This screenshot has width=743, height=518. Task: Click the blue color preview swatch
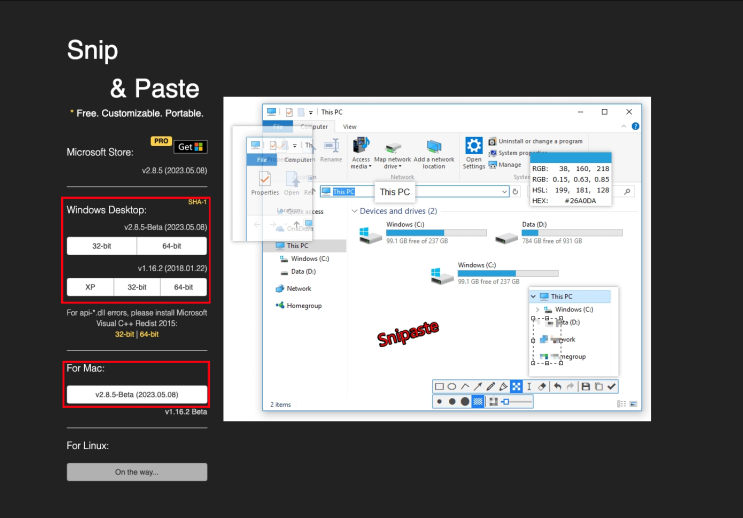(570, 158)
